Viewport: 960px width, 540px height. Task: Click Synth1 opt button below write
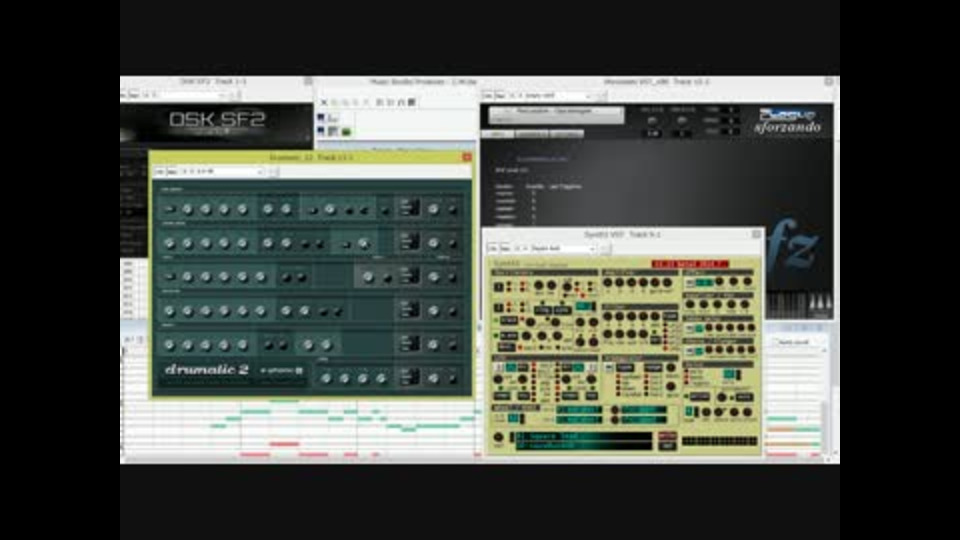tap(667, 446)
